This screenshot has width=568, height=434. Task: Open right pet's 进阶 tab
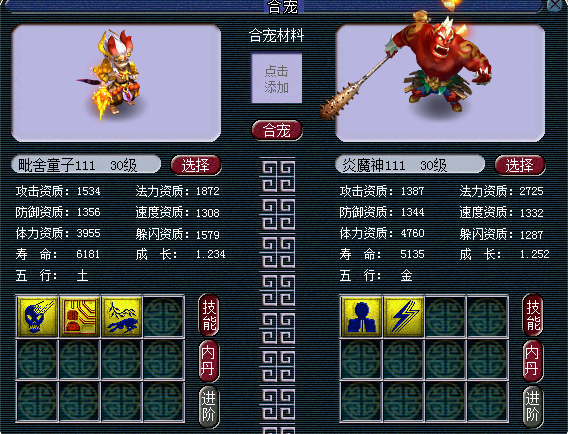(x=533, y=407)
